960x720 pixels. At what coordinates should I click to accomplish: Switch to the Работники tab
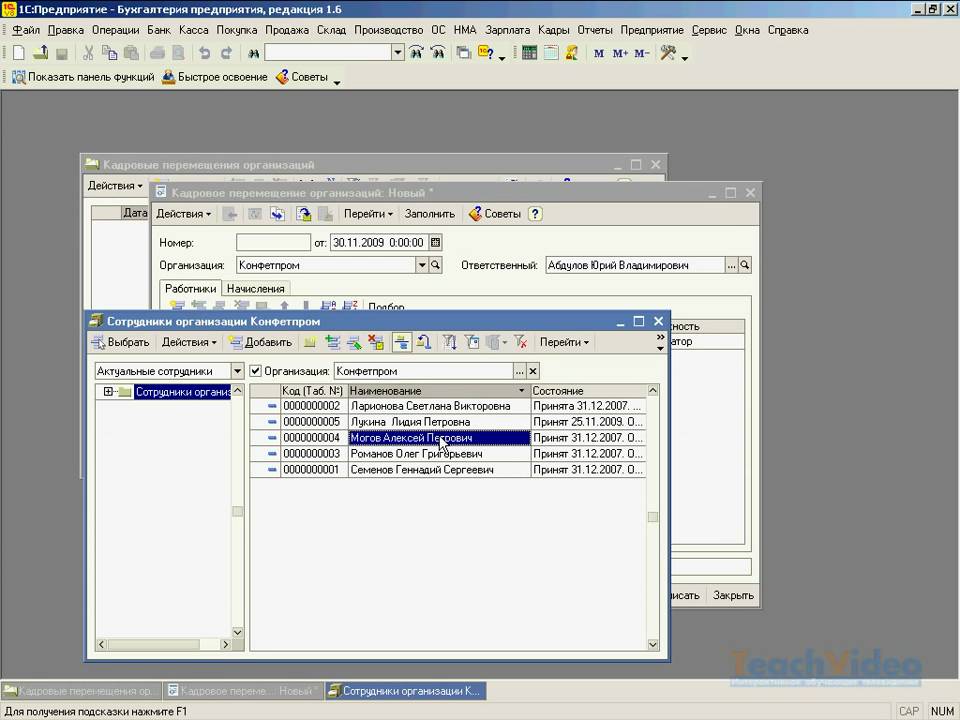pos(190,288)
